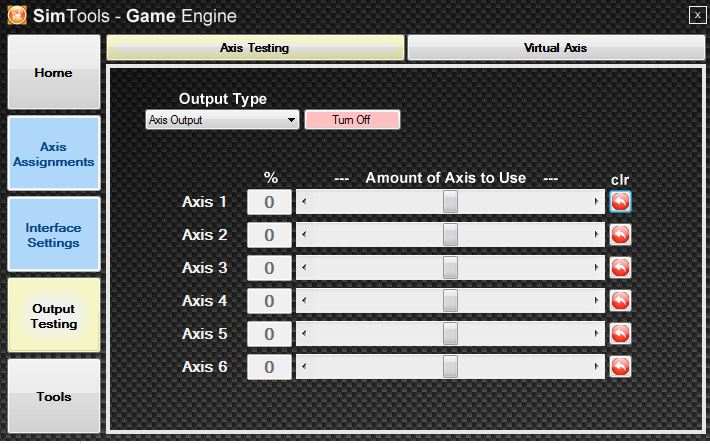Switch to the Virtual Axis tab
Screen dimensions: 710x444
(556, 48)
